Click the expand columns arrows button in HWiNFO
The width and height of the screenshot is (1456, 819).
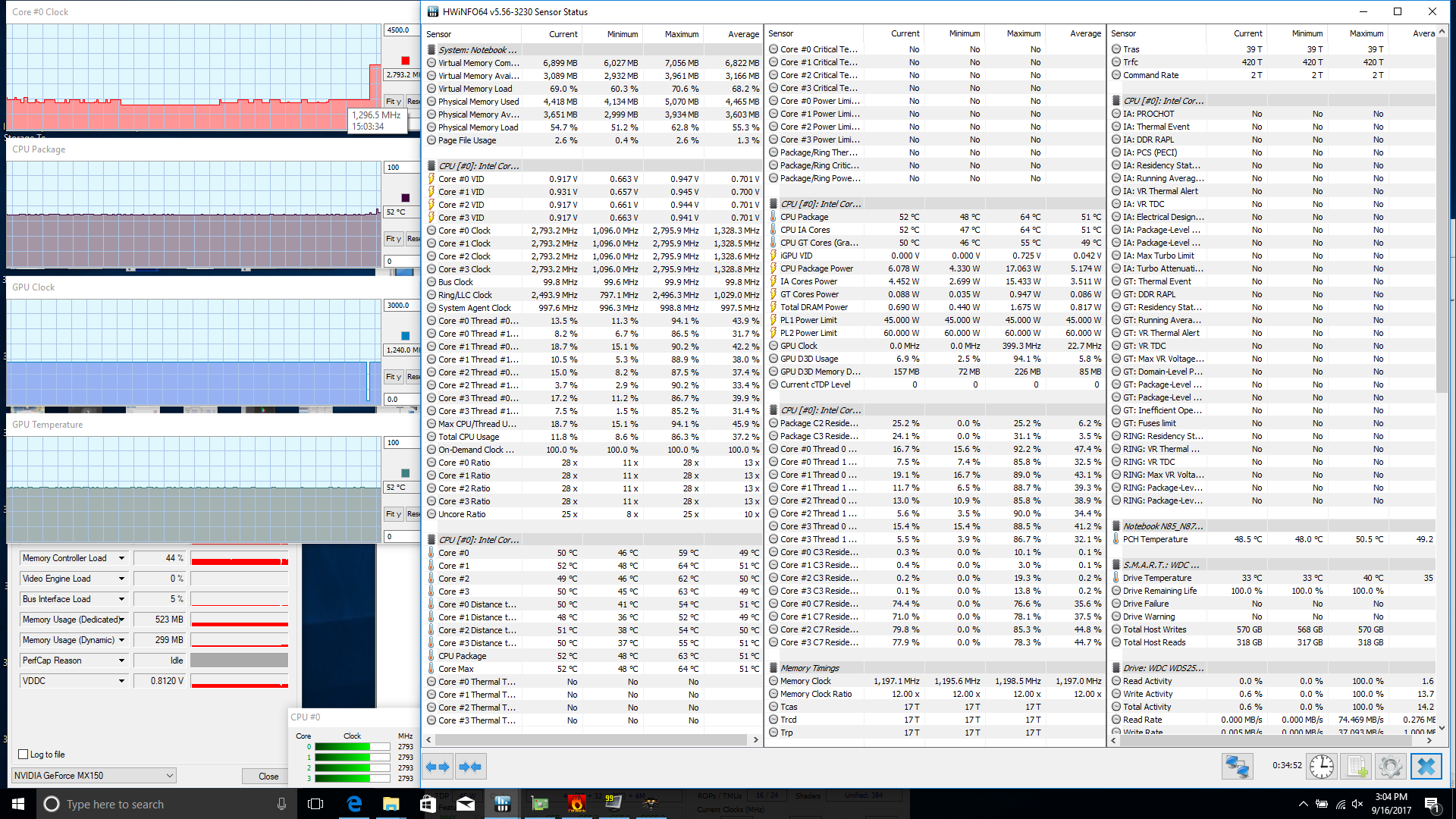[x=438, y=767]
